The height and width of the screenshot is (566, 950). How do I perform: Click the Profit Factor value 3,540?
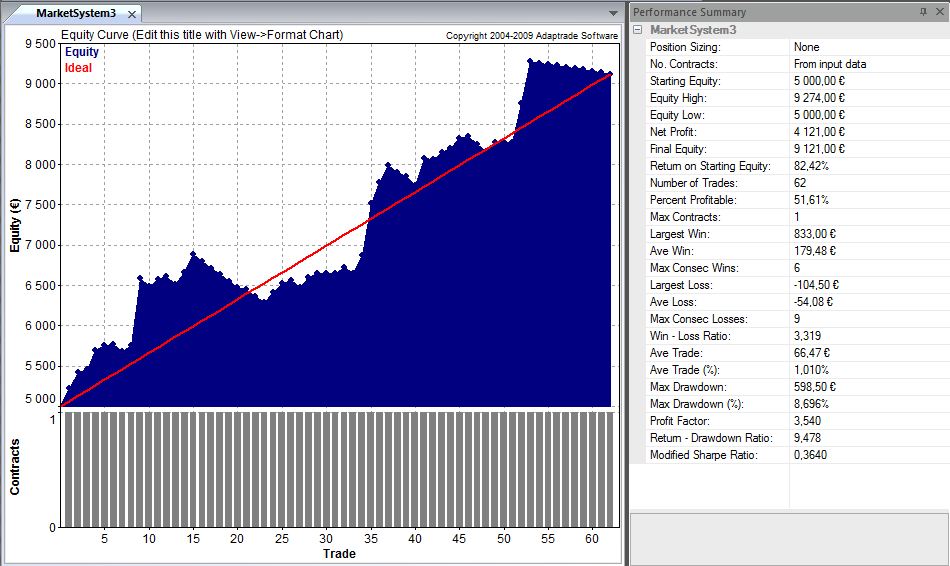(808, 420)
